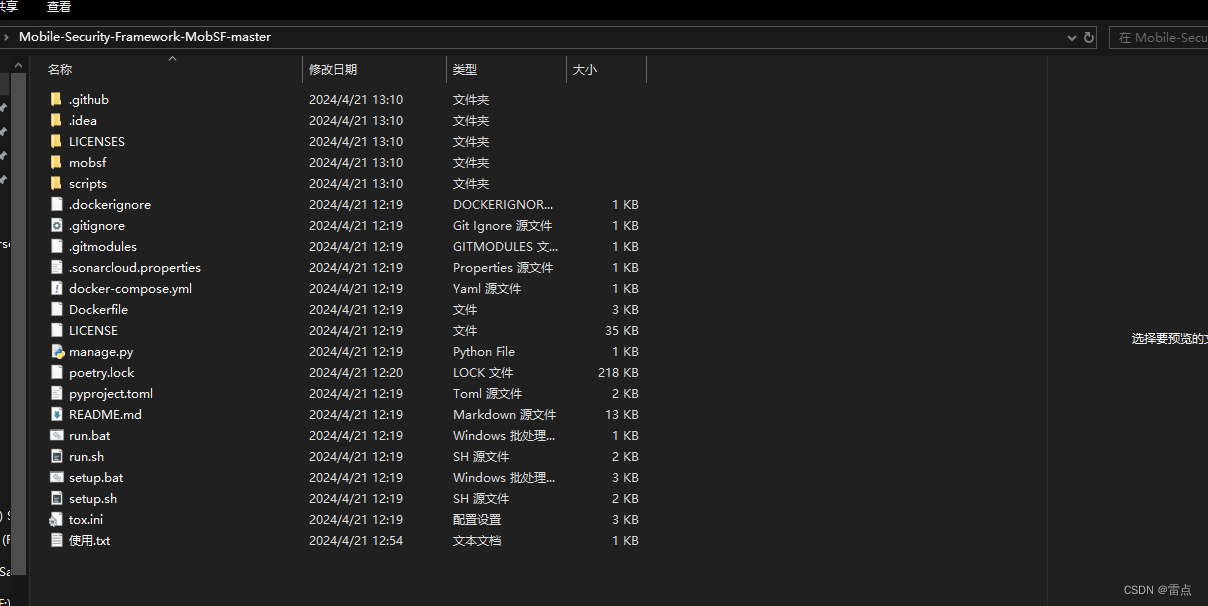Click the Toml 源文件 type cell
Viewport: 1208px width, 606px height.
[x=487, y=393]
